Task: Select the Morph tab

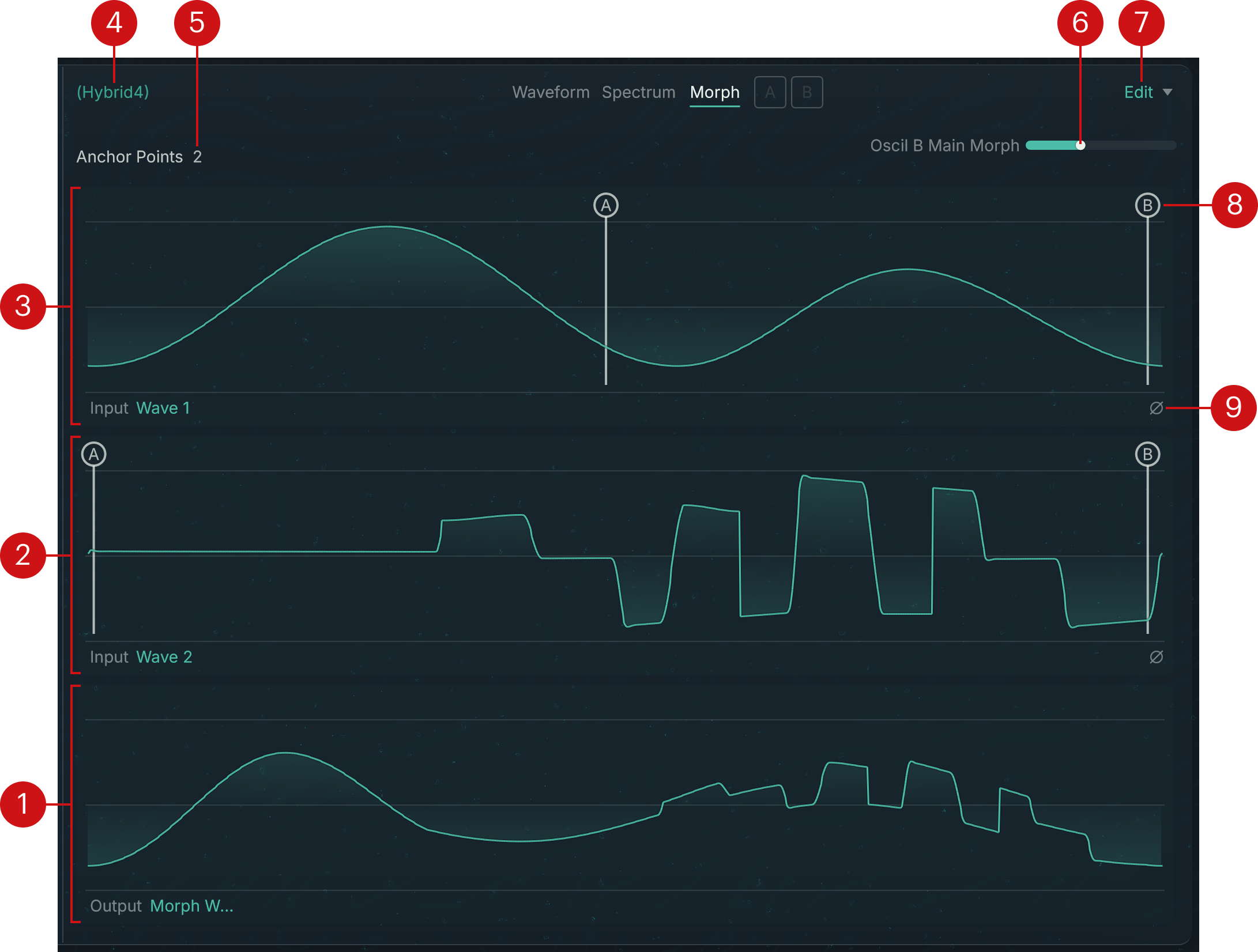Action: [714, 92]
